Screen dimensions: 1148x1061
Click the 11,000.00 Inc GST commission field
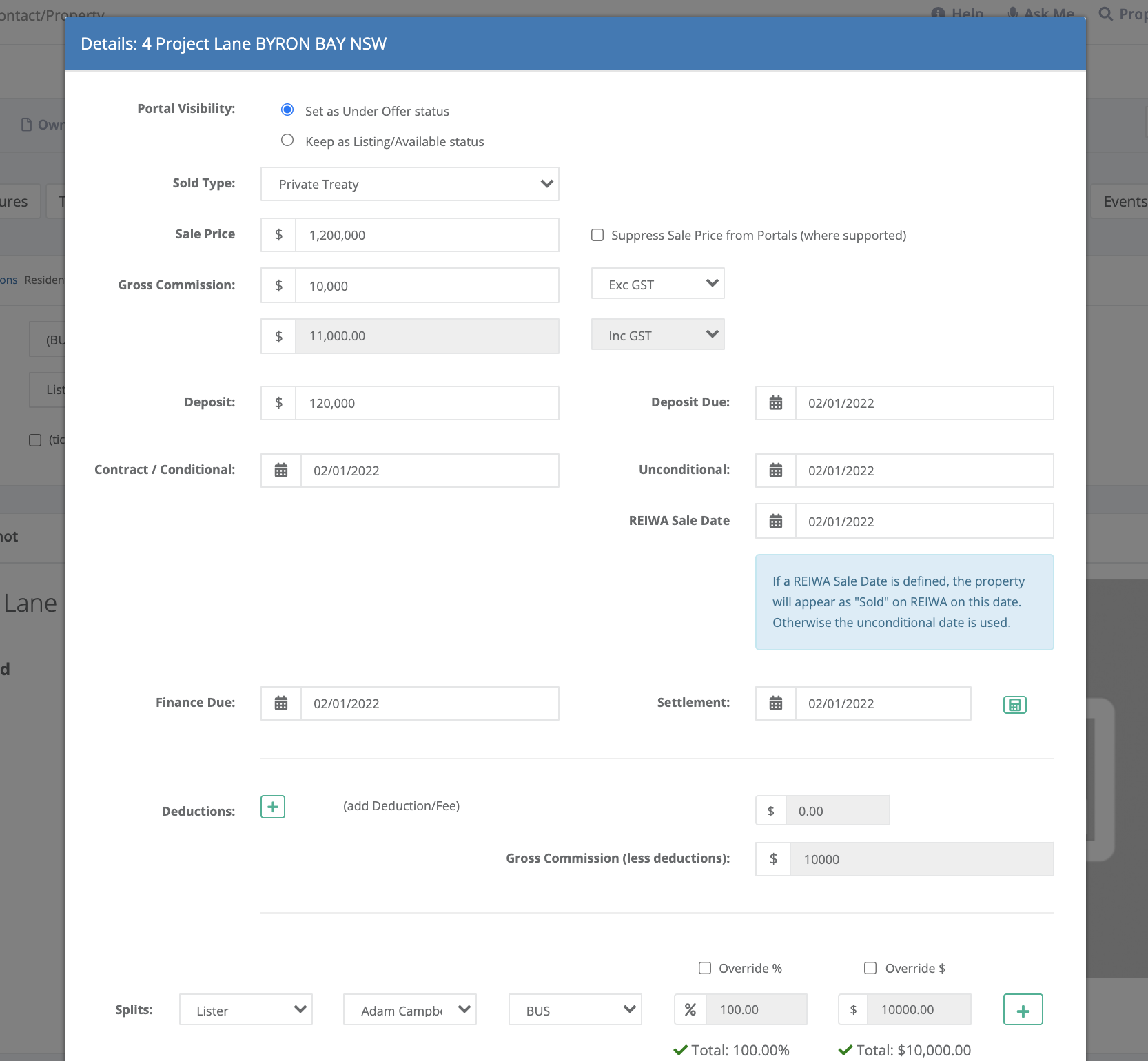(427, 336)
